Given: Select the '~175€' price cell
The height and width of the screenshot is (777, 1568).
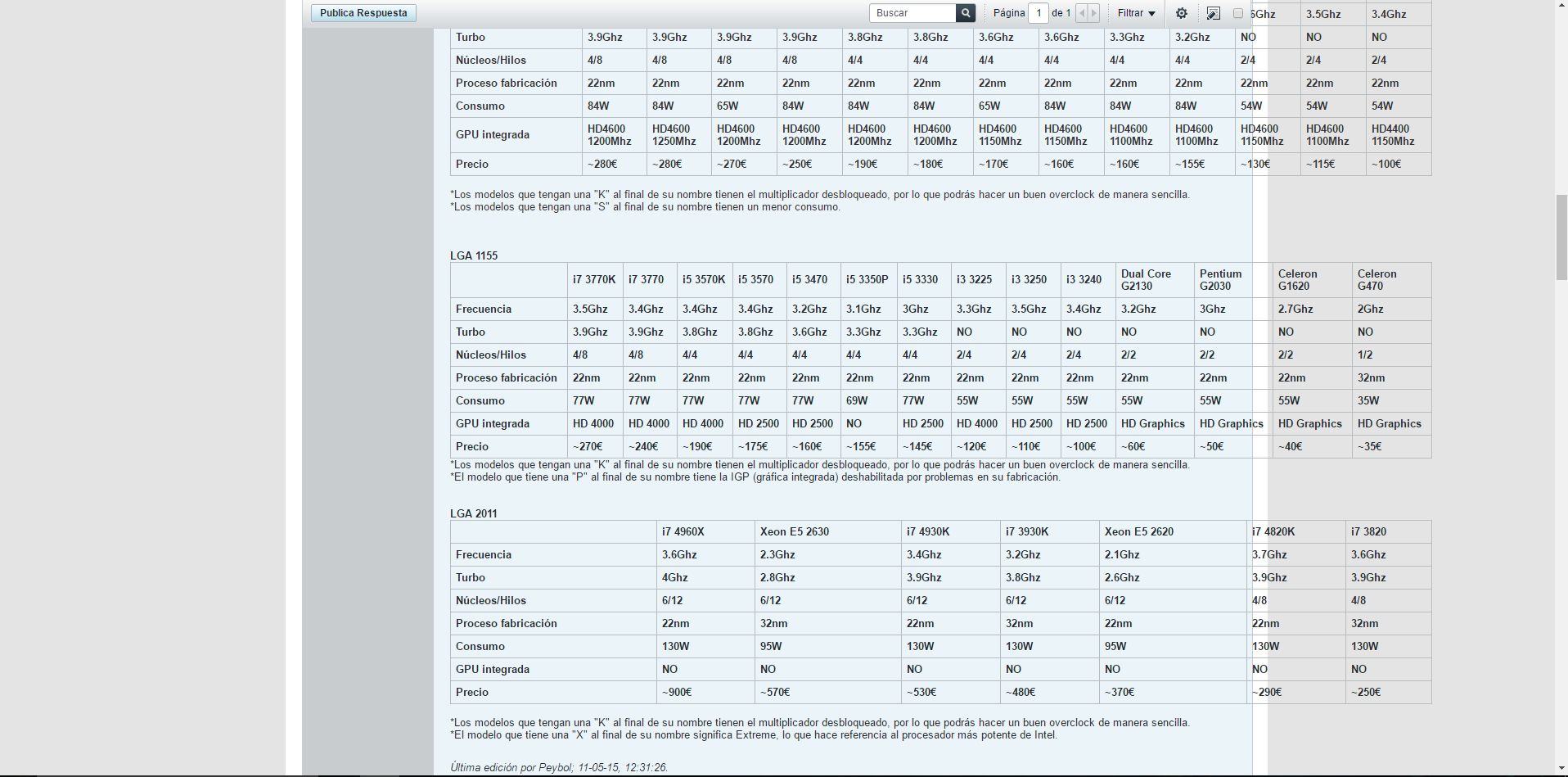Looking at the screenshot, I should [x=759, y=447].
